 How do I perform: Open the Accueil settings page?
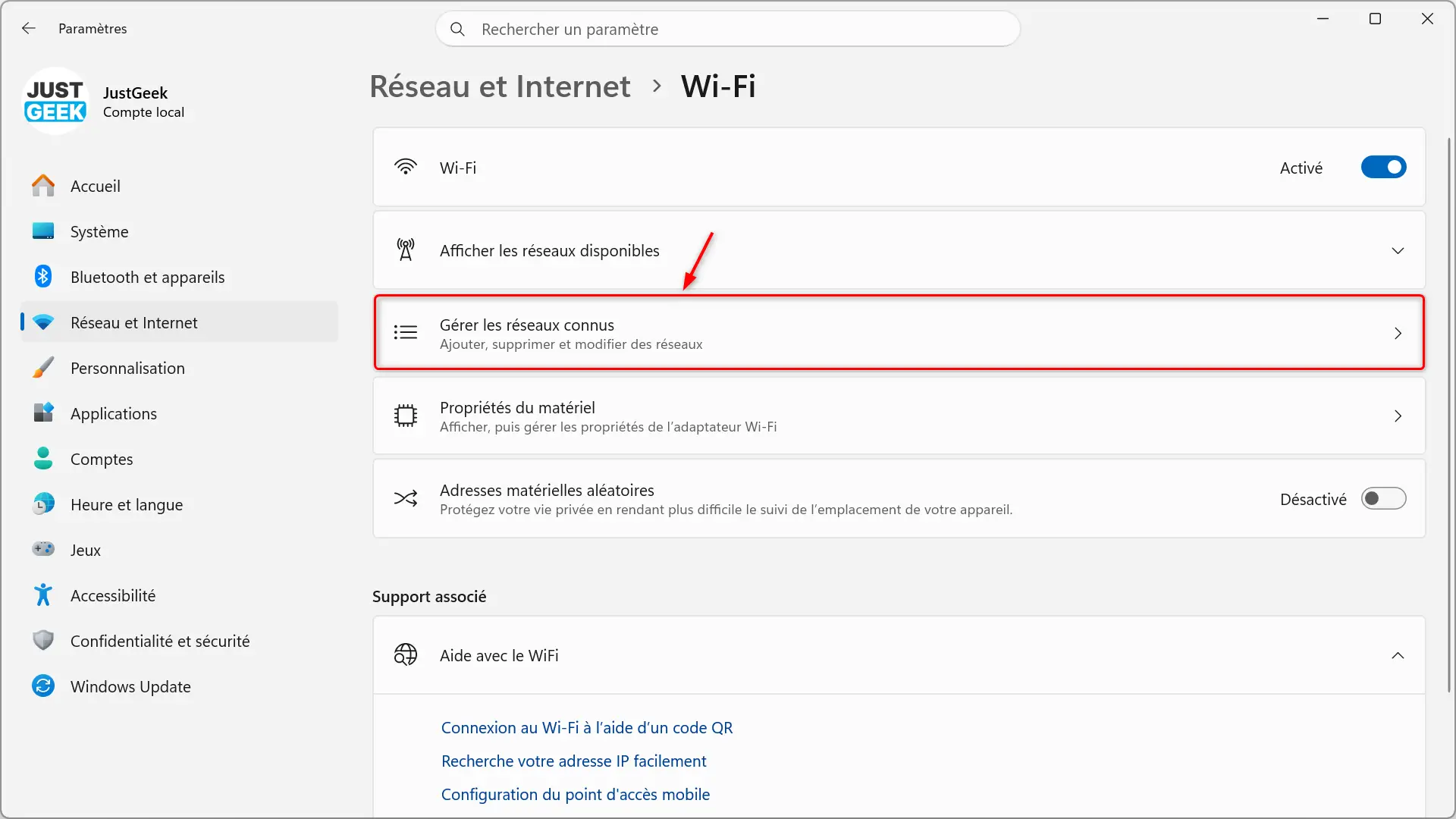coord(179,186)
